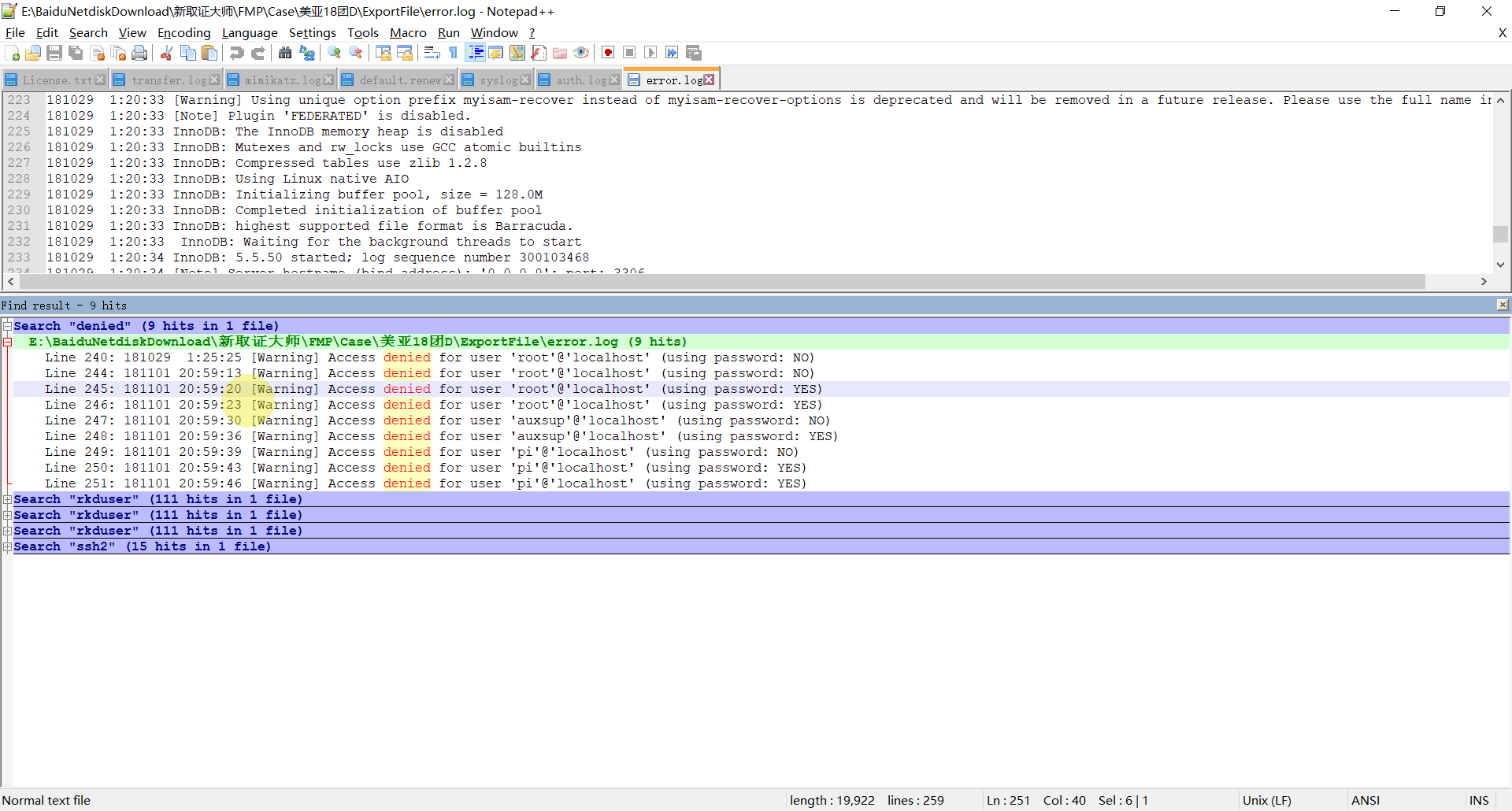Viewport: 1512px width, 811px height.
Task: Click the Open file toolbar icon
Action: 33,53
